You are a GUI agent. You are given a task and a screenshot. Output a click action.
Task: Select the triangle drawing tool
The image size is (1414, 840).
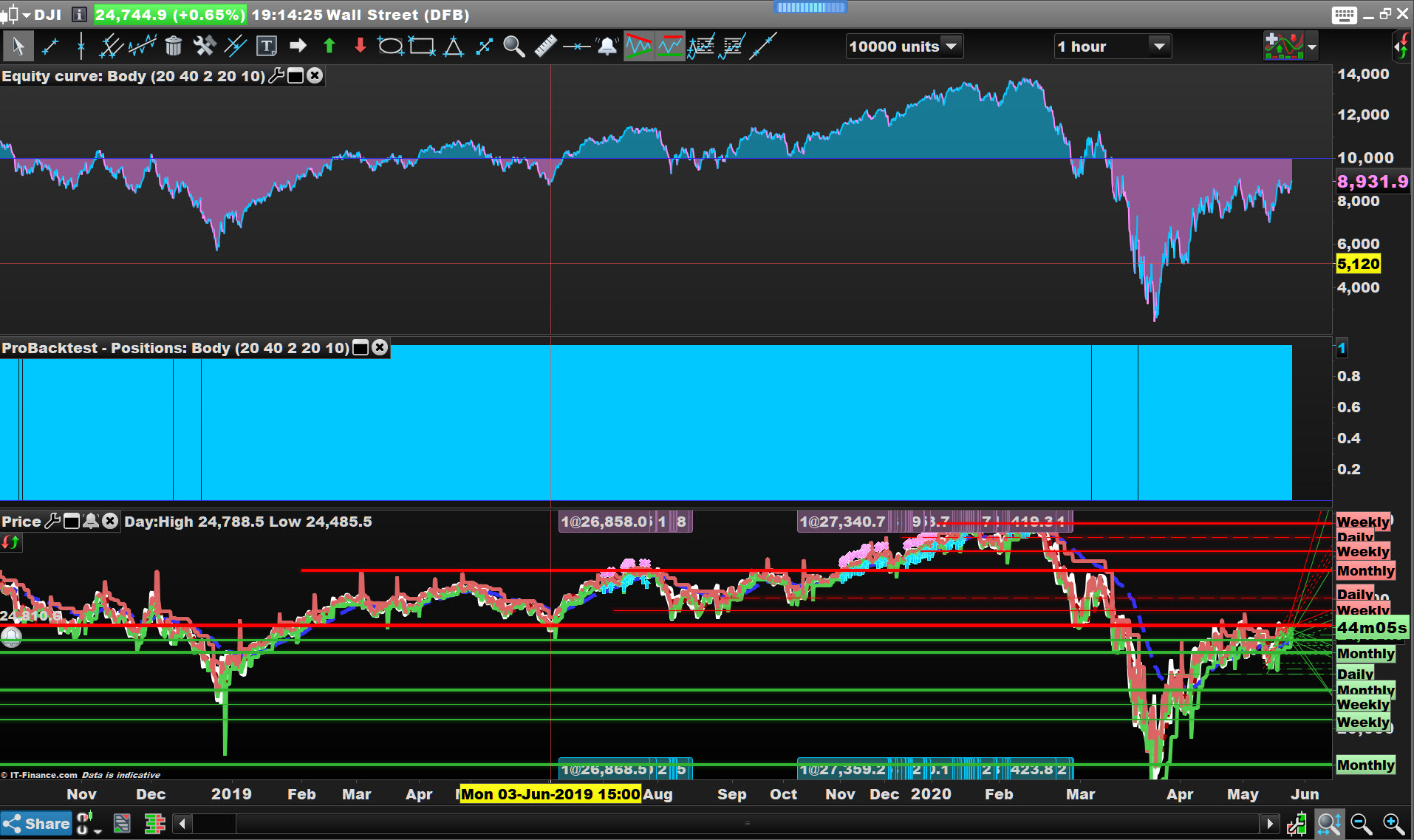(x=454, y=47)
